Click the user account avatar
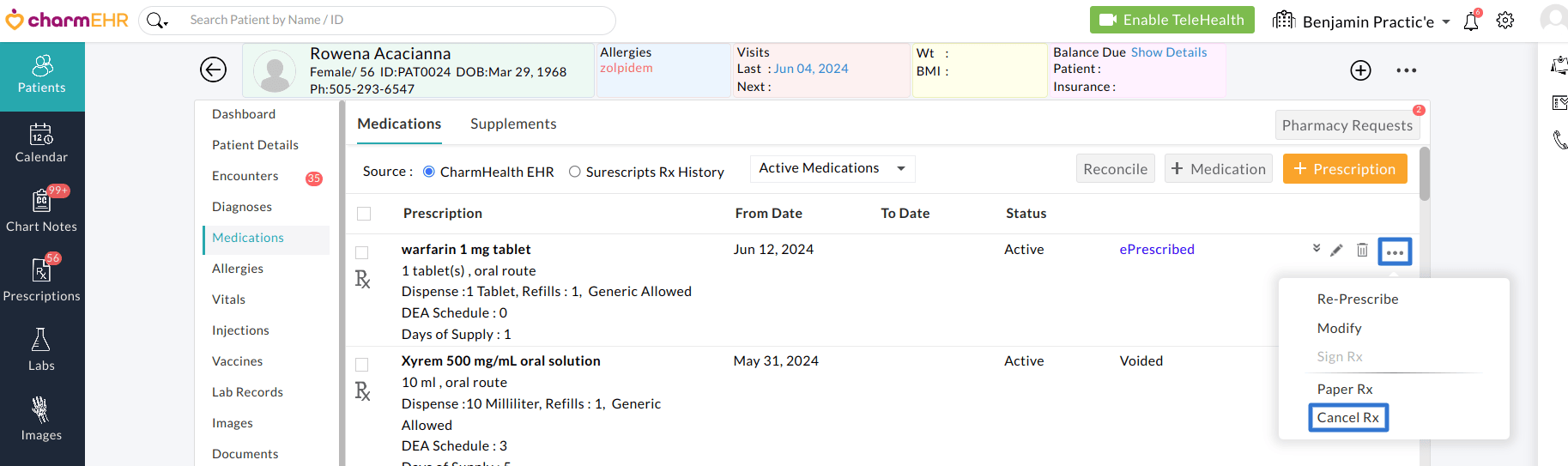This screenshot has width=1568, height=466. tap(1554, 20)
